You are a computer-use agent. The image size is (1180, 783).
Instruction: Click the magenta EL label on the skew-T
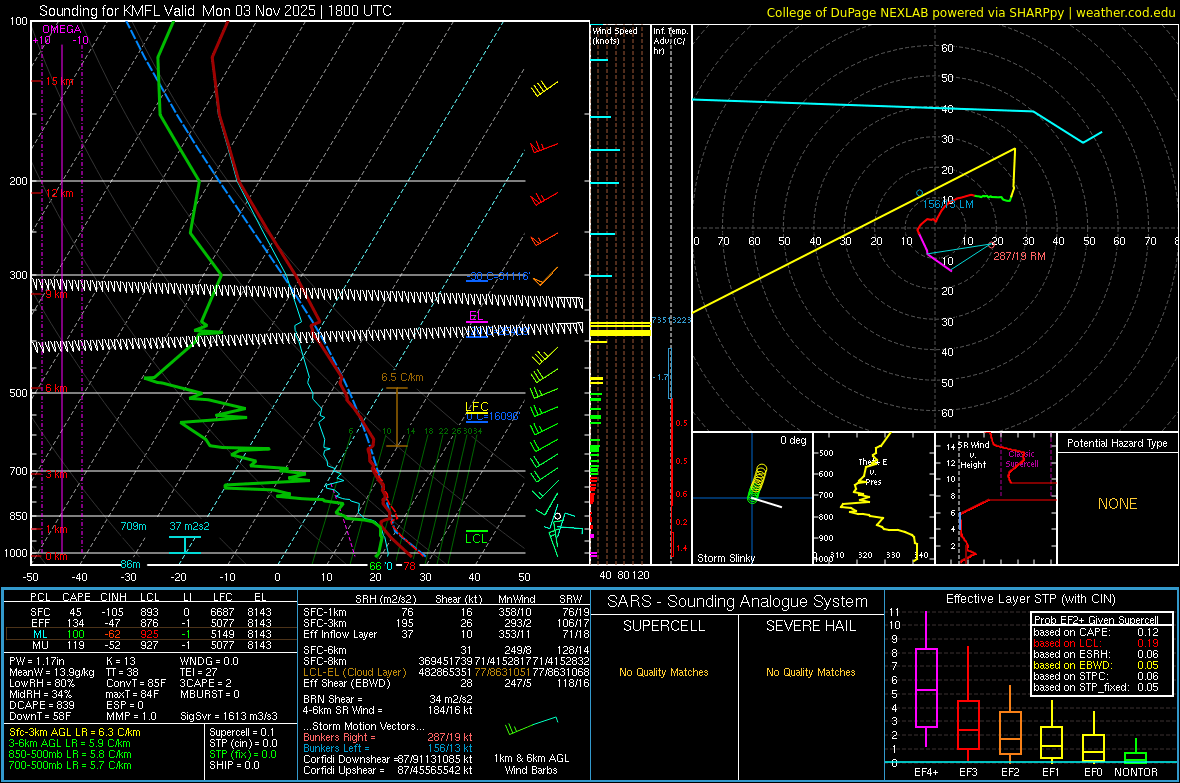pos(476,315)
